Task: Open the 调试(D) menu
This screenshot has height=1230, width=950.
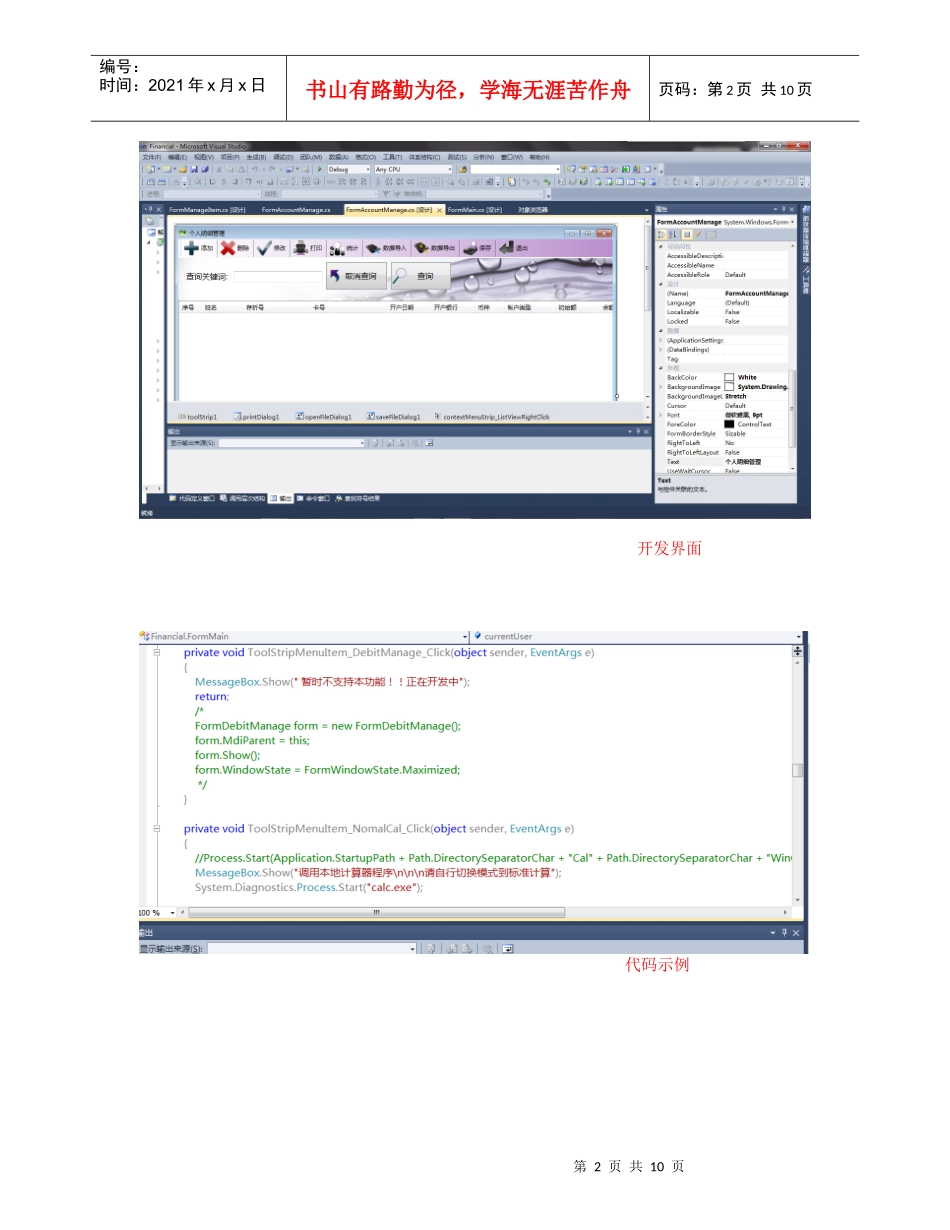Action: coord(284,157)
